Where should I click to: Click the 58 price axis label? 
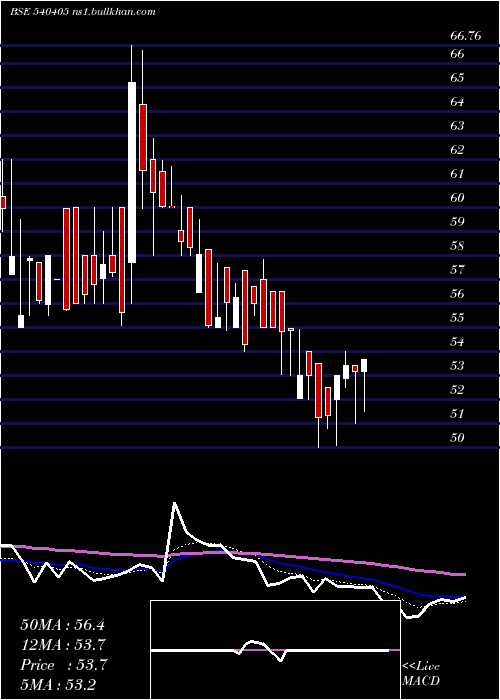(458, 246)
